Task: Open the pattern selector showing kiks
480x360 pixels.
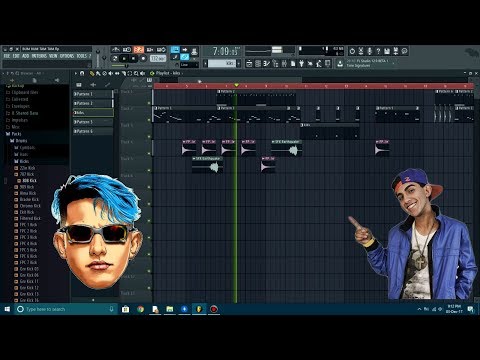Action: [222, 63]
